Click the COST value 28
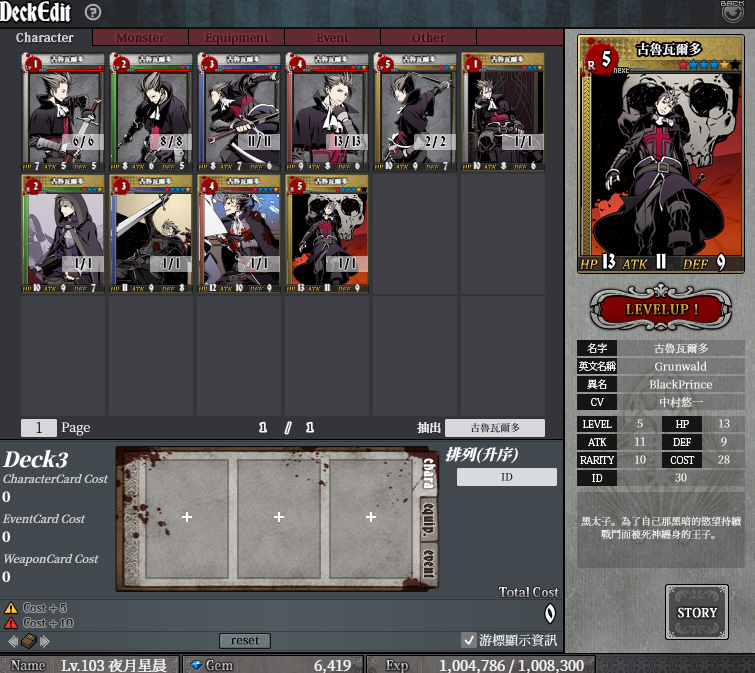The width and height of the screenshot is (755, 673). click(x=723, y=460)
